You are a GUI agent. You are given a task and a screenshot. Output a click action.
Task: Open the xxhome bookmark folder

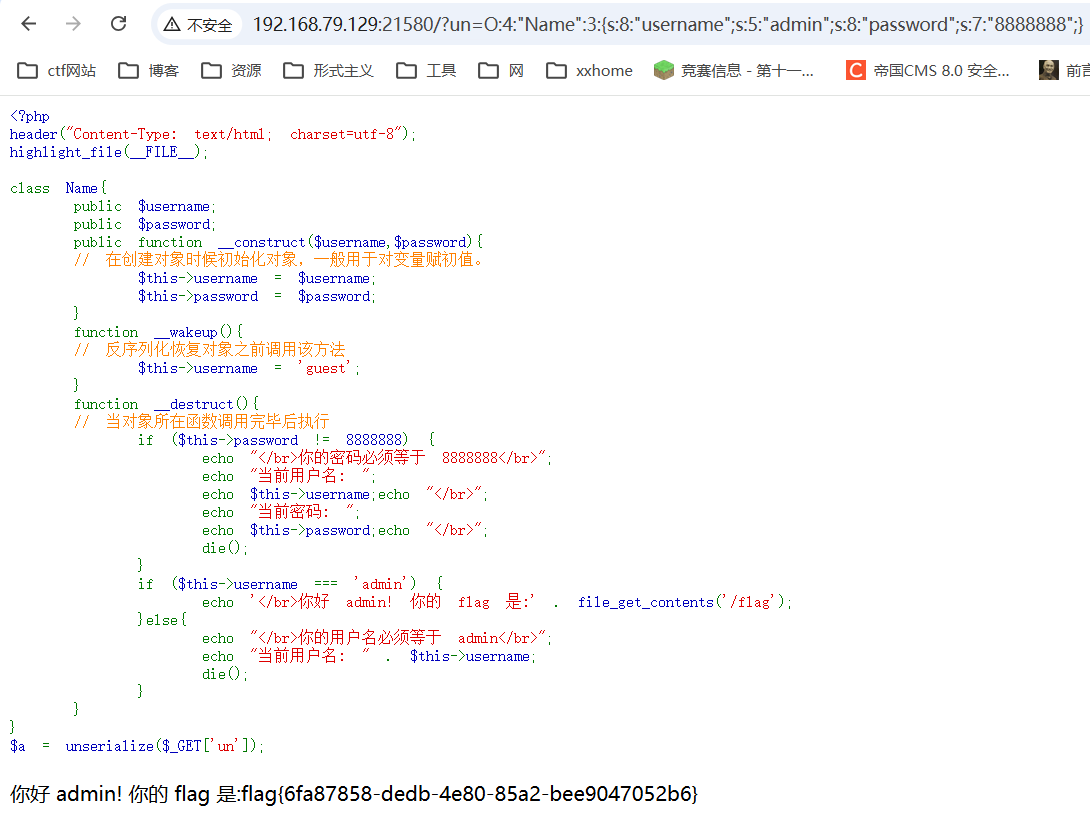[589, 70]
